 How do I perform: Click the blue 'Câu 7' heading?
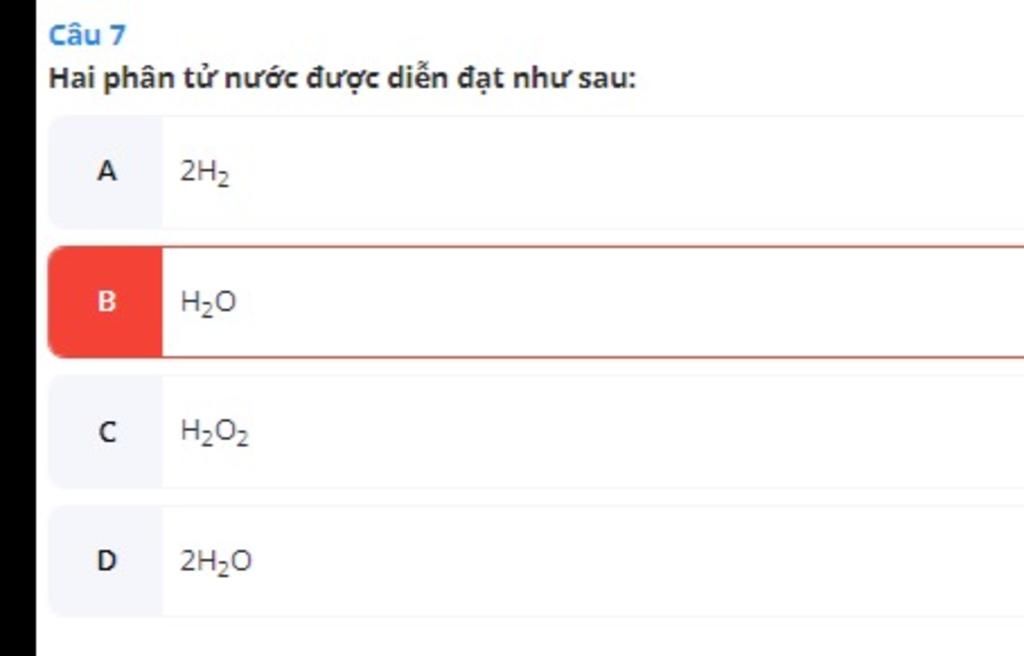coord(87,35)
